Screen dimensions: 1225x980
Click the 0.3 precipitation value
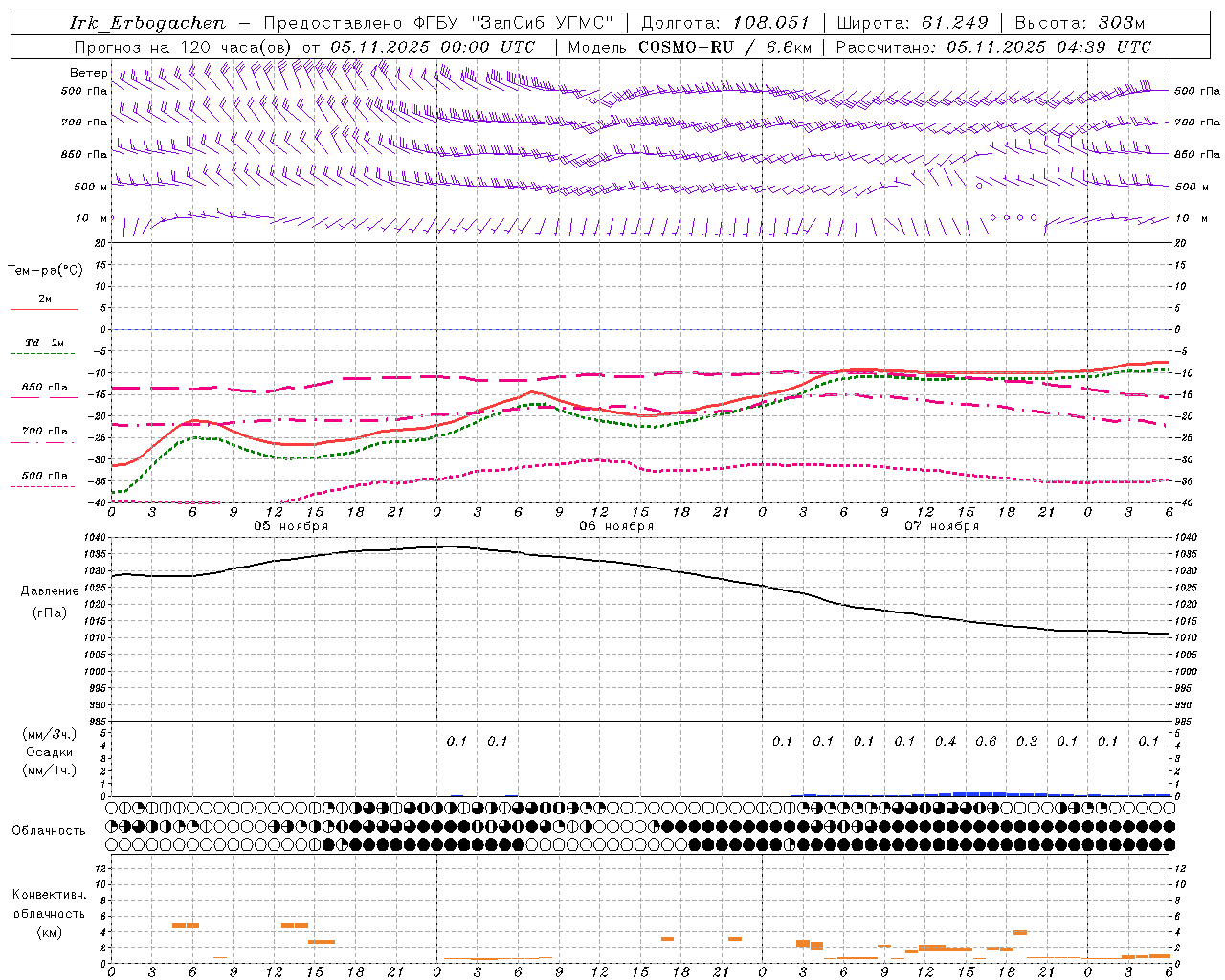pyautogui.click(x=1027, y=742)
